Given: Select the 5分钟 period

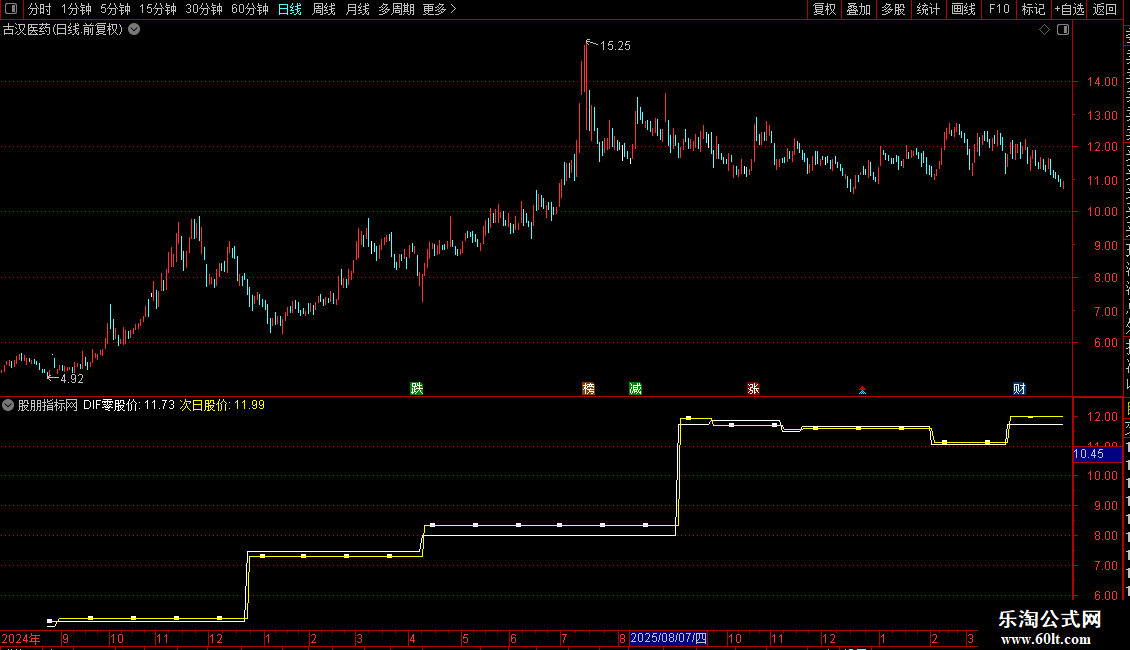Looking at the screenshot, I should point(115,9).
